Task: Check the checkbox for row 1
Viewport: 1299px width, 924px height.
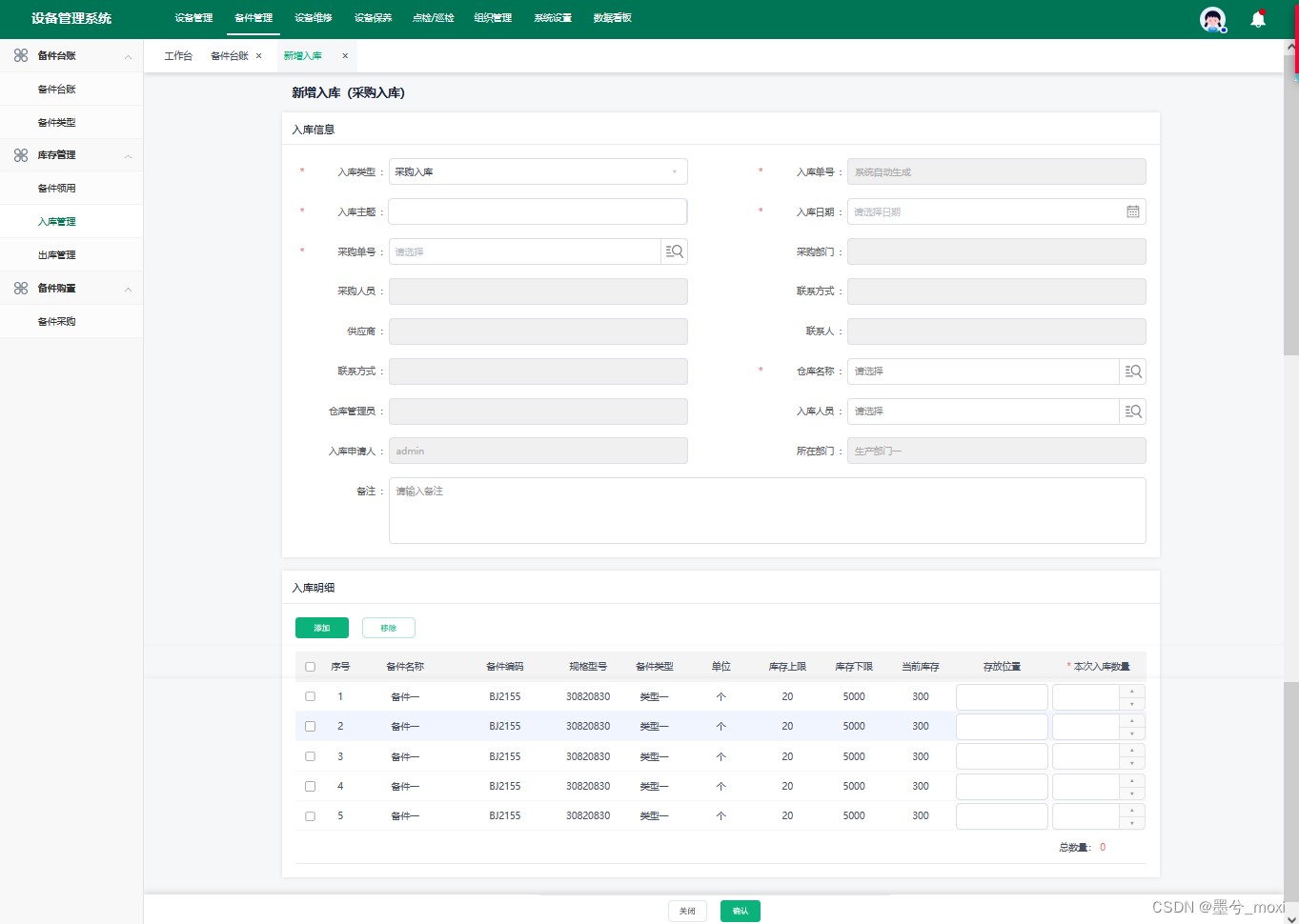Action: (x=310, y=696)
